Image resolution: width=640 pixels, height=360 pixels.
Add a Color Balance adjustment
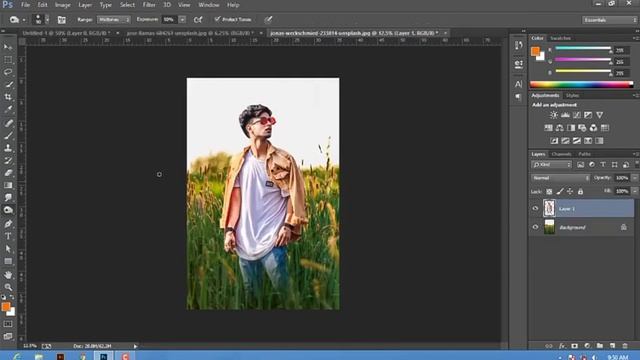560,128
